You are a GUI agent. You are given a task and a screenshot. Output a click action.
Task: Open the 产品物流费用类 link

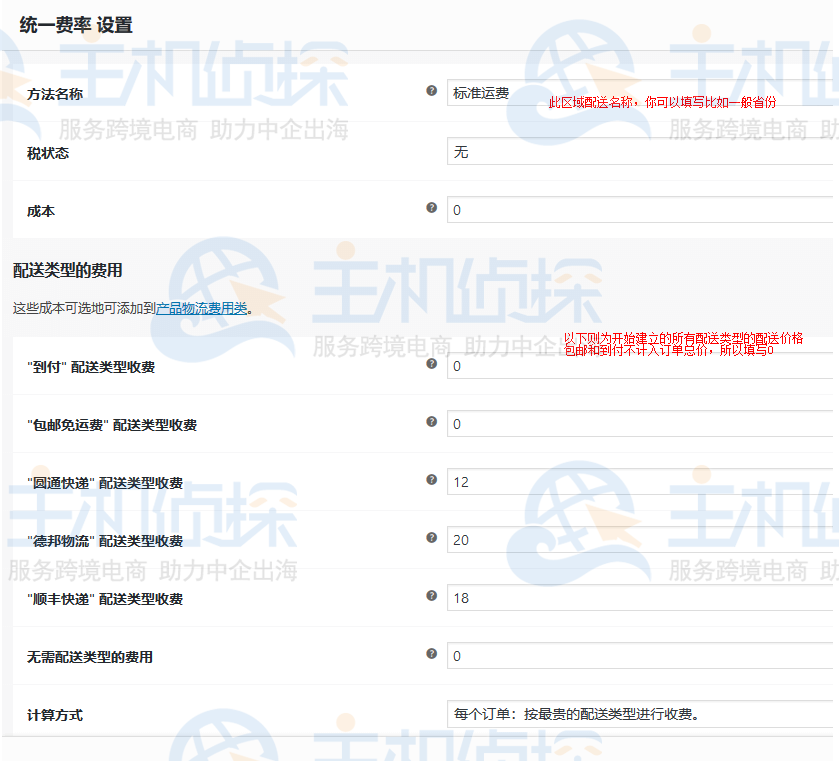(201, 308)
